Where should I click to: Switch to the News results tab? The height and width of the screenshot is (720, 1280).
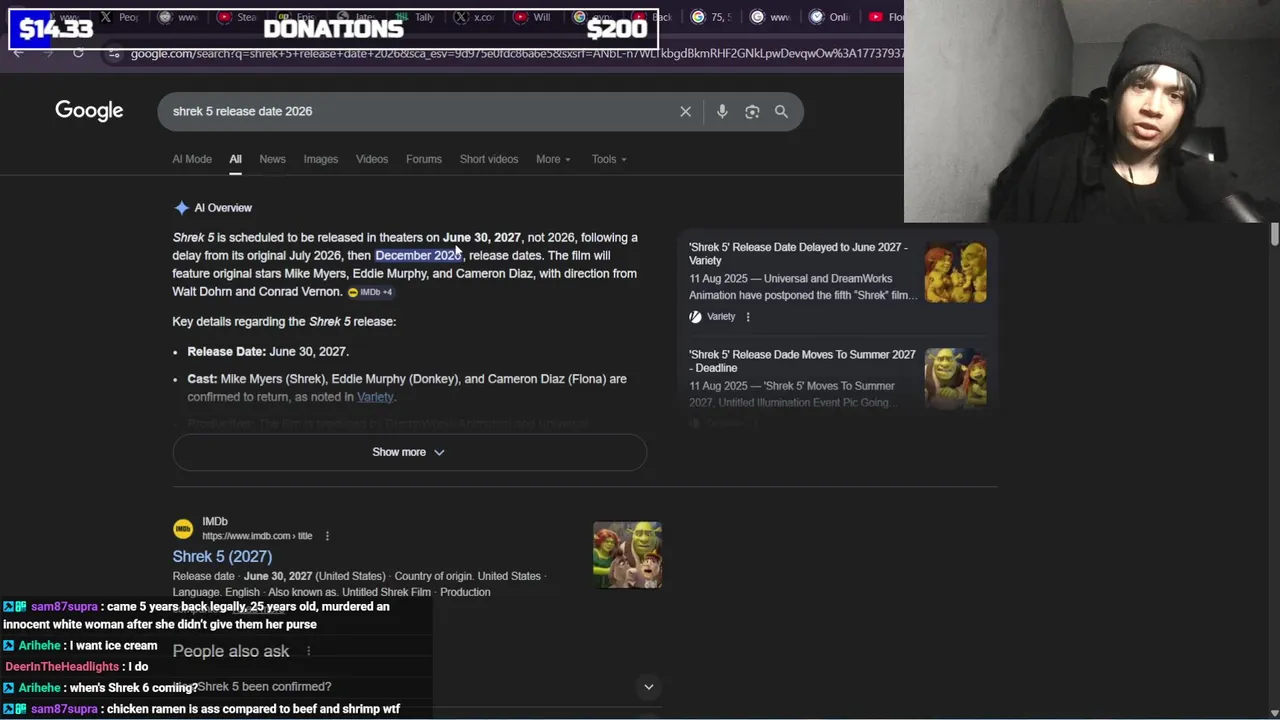pyautogui.click(x=272, y=159)
